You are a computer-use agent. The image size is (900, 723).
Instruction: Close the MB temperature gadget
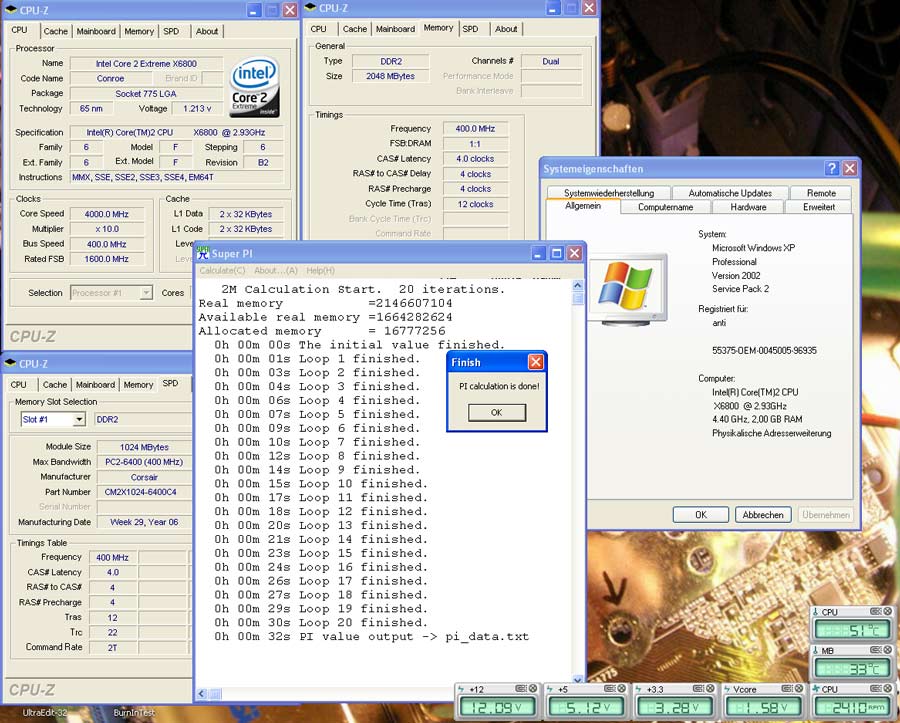pos(888,650)
